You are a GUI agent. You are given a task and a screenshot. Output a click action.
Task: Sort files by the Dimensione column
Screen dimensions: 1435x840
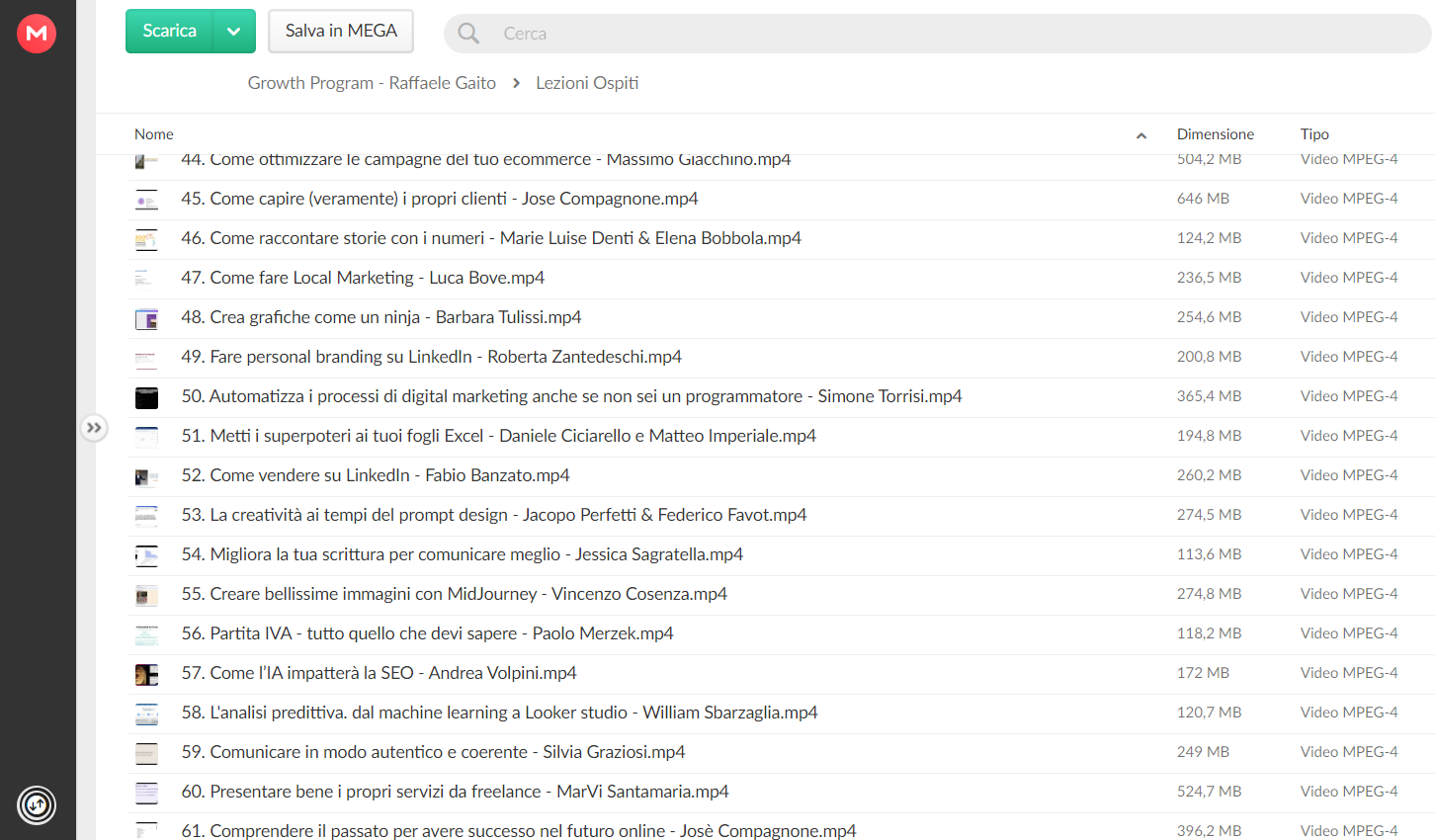[1216, 134]
